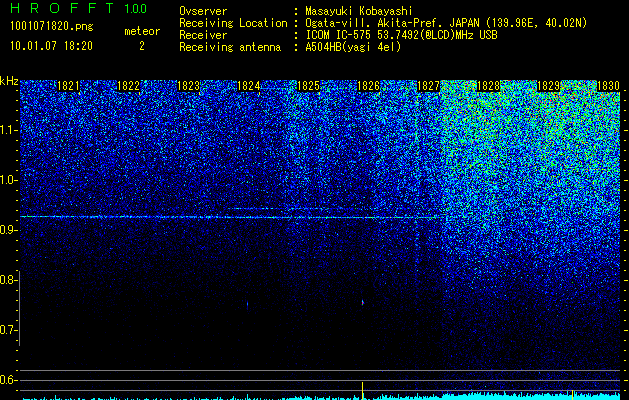Click the HROFFT 1.0.0 title text
This screenshot has width=629, height=400.
pyautogui.click(x=78, y=8)
